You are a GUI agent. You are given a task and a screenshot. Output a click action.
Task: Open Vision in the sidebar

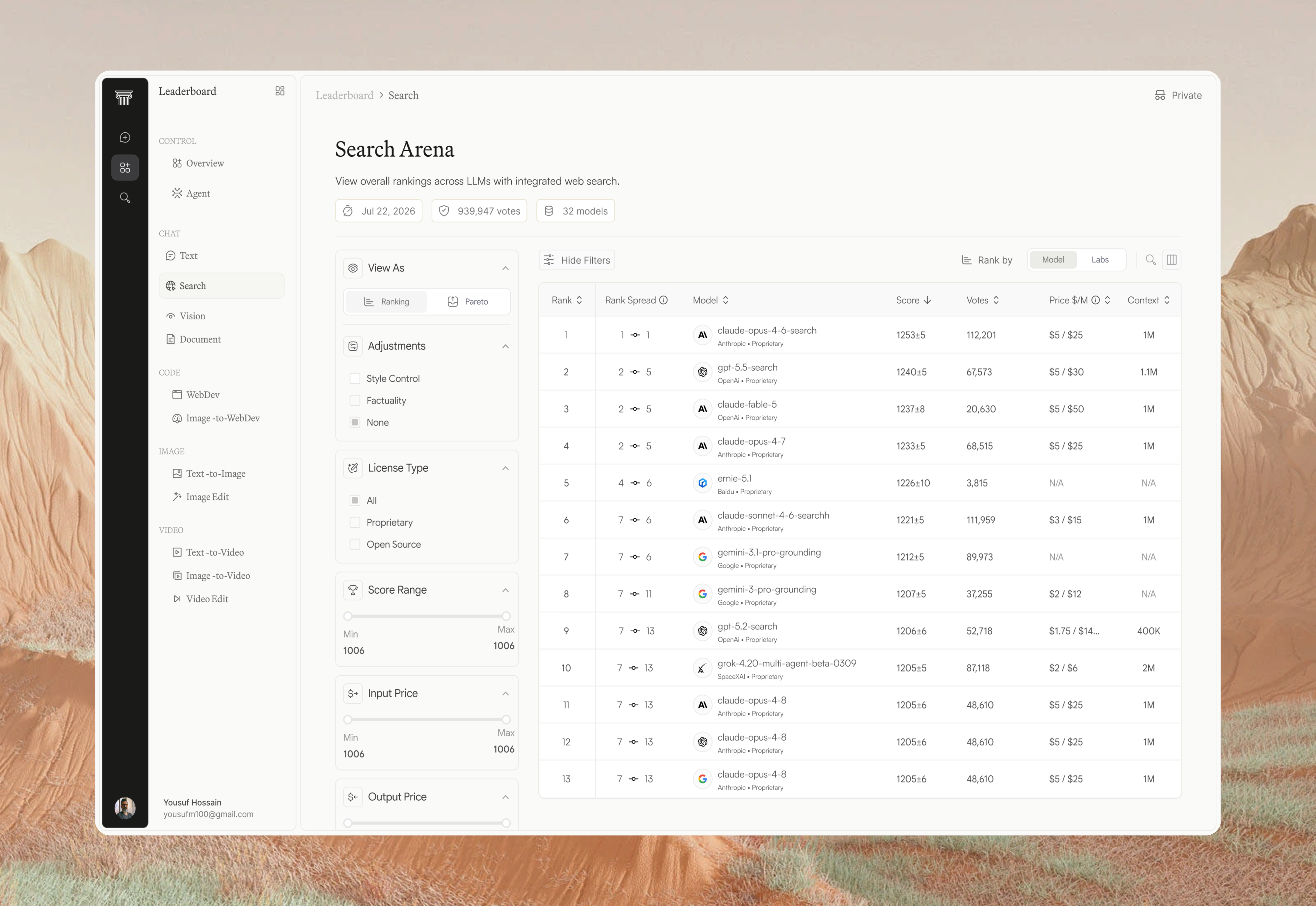186,316
